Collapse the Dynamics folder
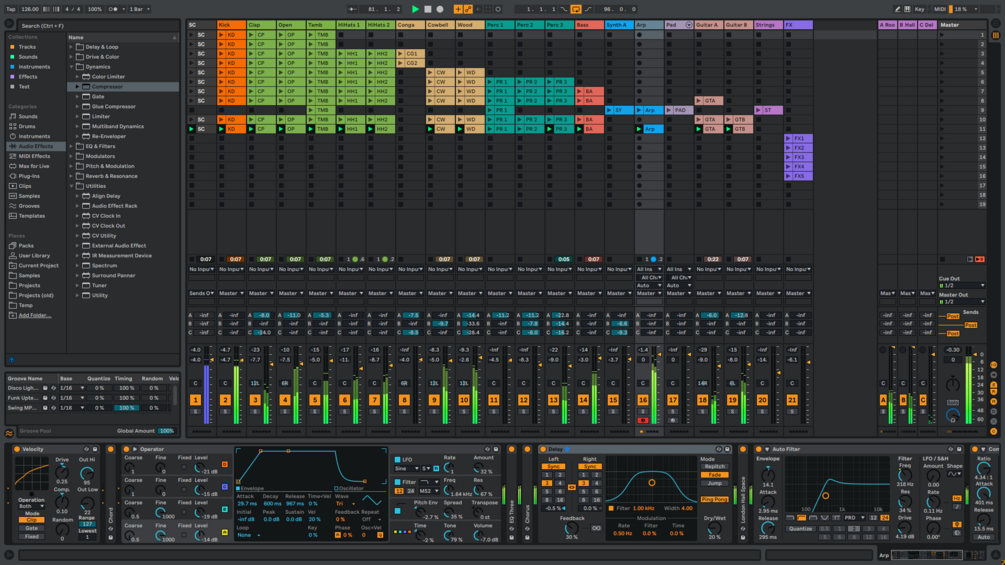 tap(72, 67)
